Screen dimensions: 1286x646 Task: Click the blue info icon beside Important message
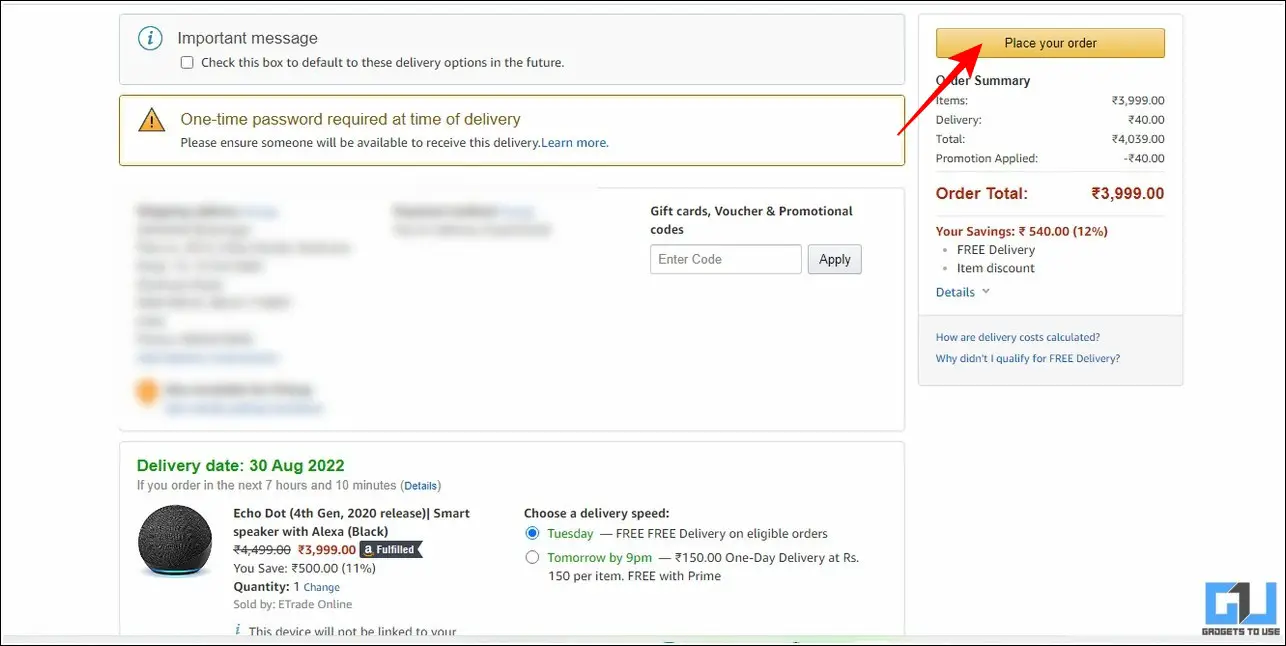[149, 39]
